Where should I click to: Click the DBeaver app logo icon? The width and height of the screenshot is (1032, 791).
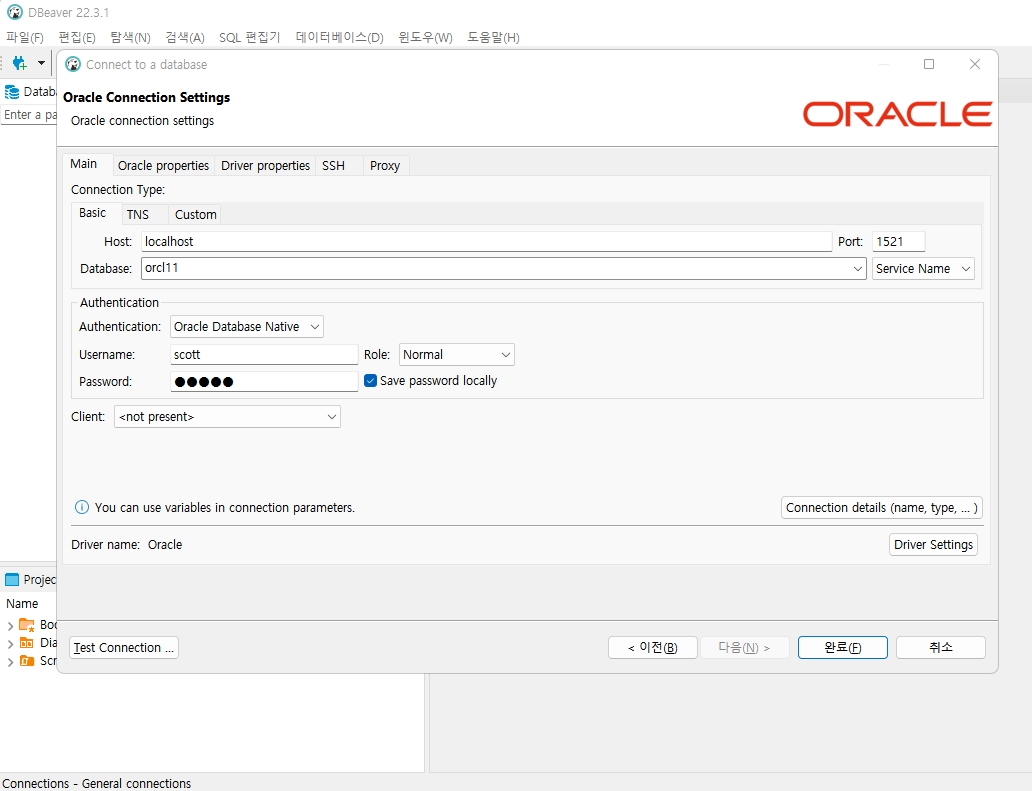(14, 12)
